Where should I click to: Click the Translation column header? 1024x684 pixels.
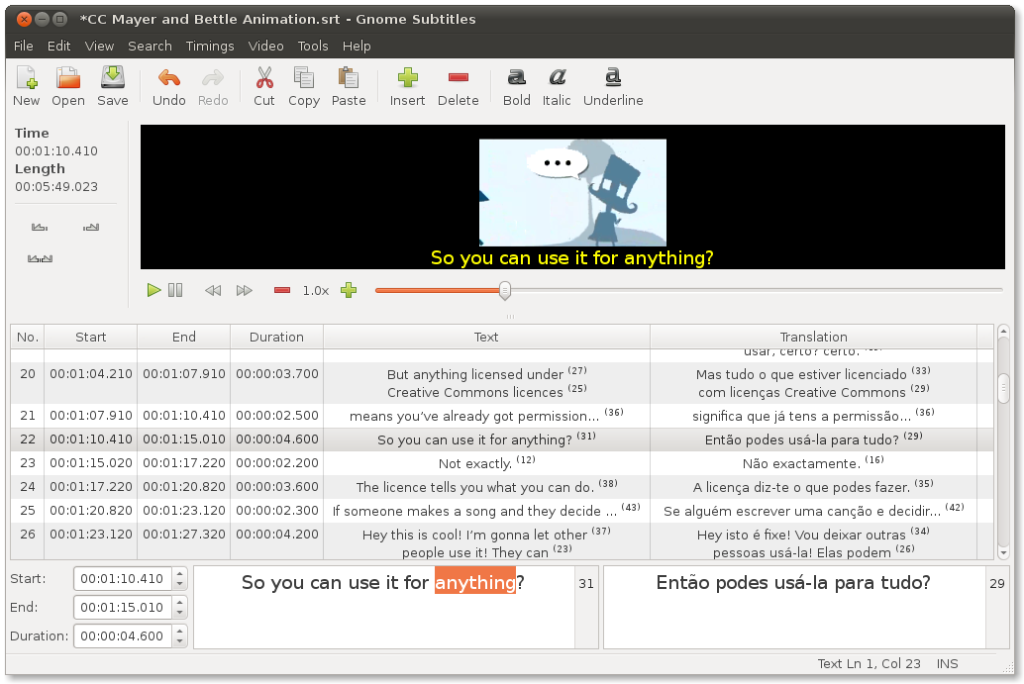click(813, 337)
